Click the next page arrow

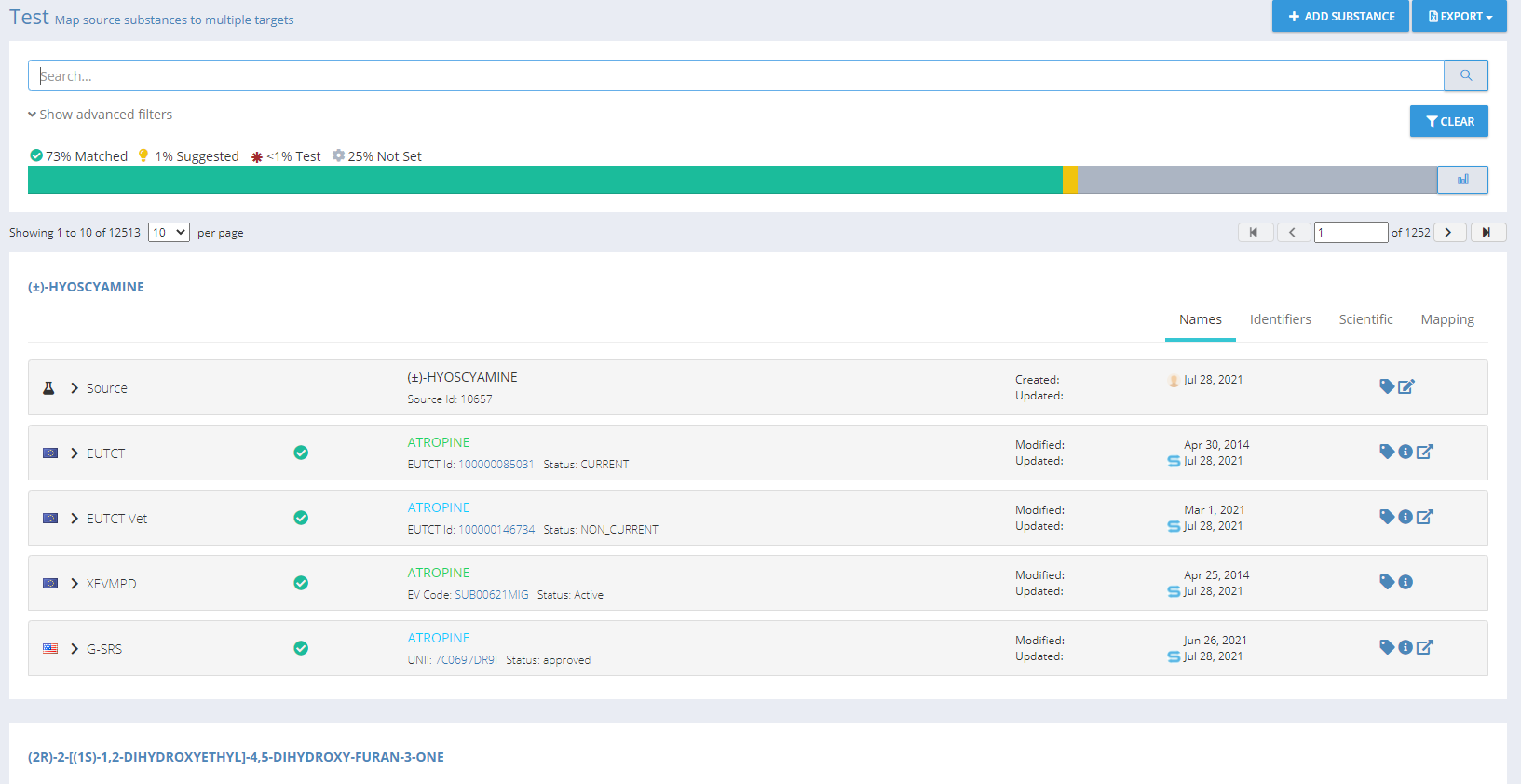[x=1449, y=233]
